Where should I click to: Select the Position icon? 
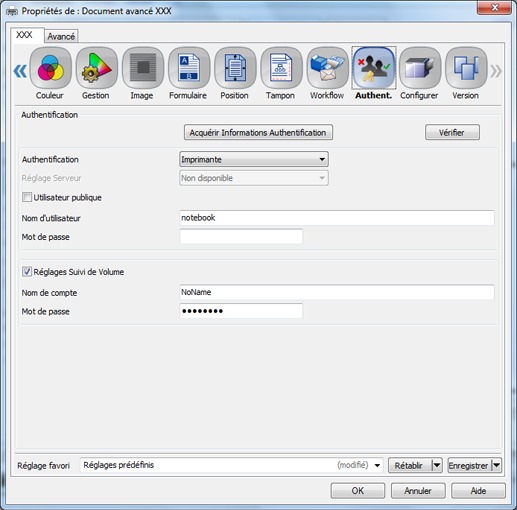[235, 68]
